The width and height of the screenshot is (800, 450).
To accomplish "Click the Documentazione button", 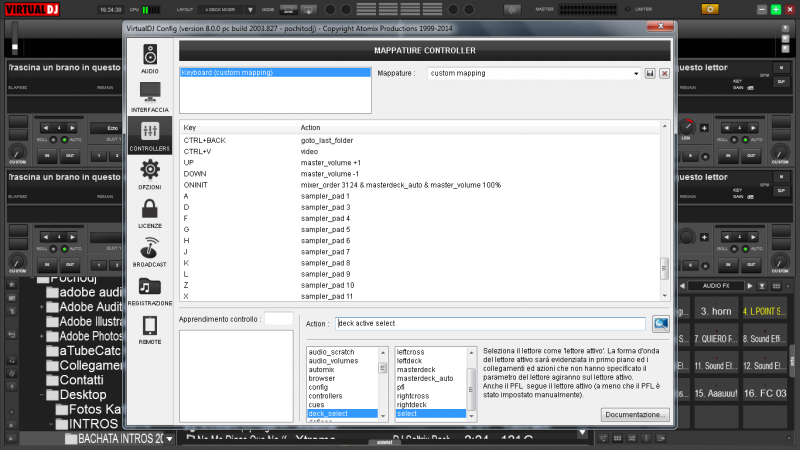I will (635, 414).
